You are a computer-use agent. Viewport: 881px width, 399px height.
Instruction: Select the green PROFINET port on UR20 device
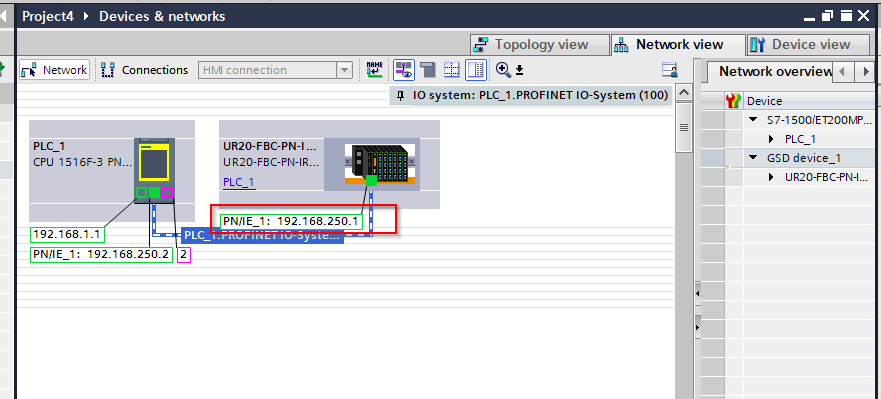371,180
